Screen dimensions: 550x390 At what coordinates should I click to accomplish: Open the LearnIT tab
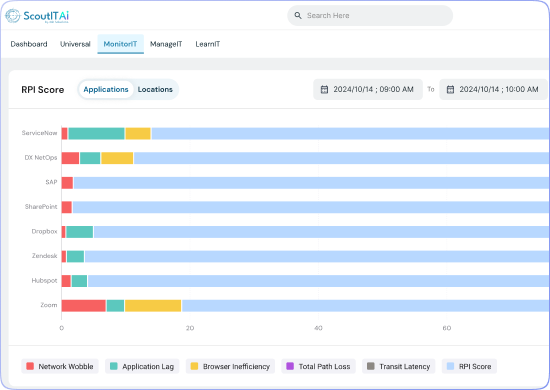[x=208, y=44]
